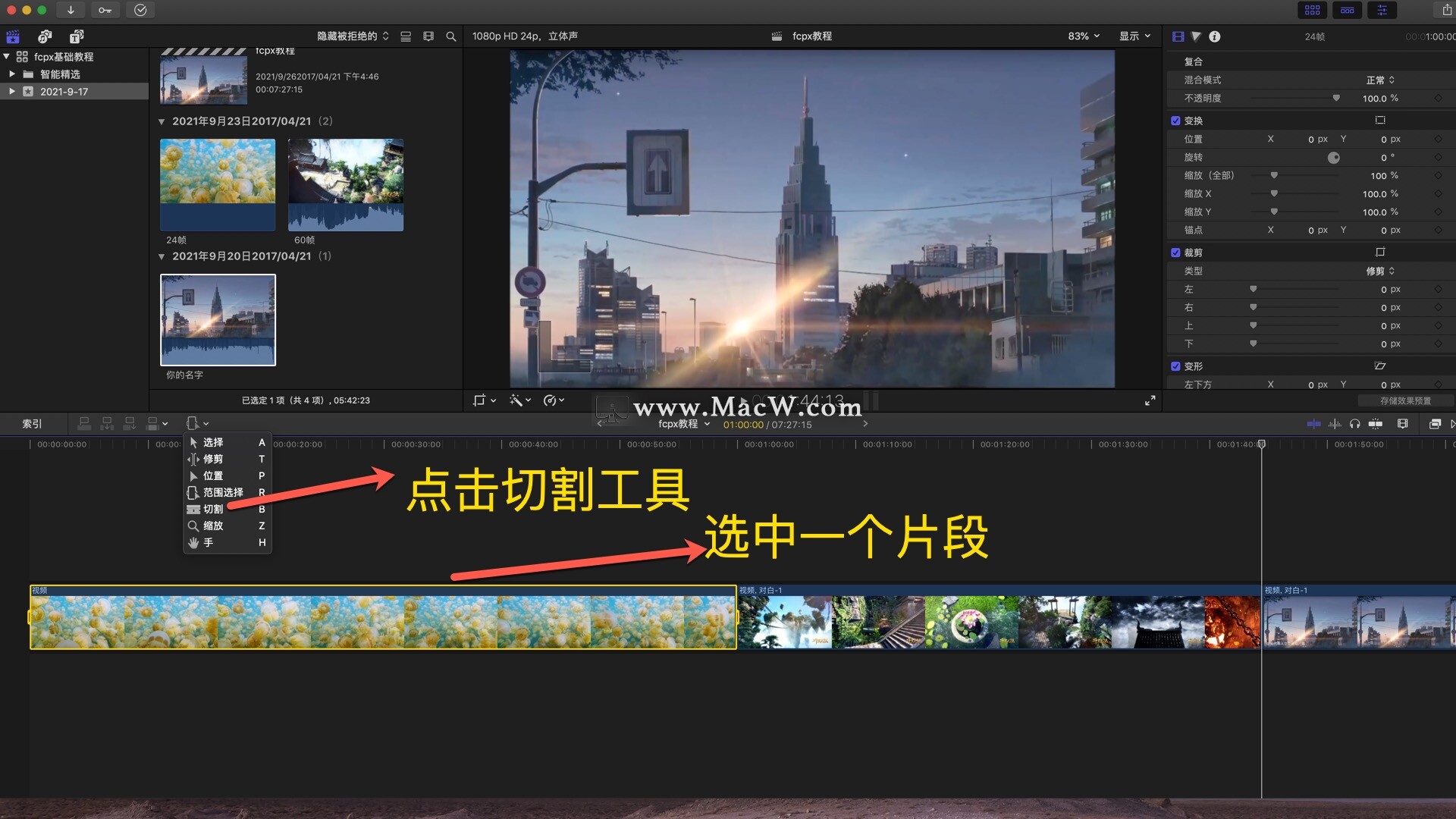The image size is (1456, 819).
Task: Select the Blade tool (切割) in the tool menu
Action: (213, 509)
